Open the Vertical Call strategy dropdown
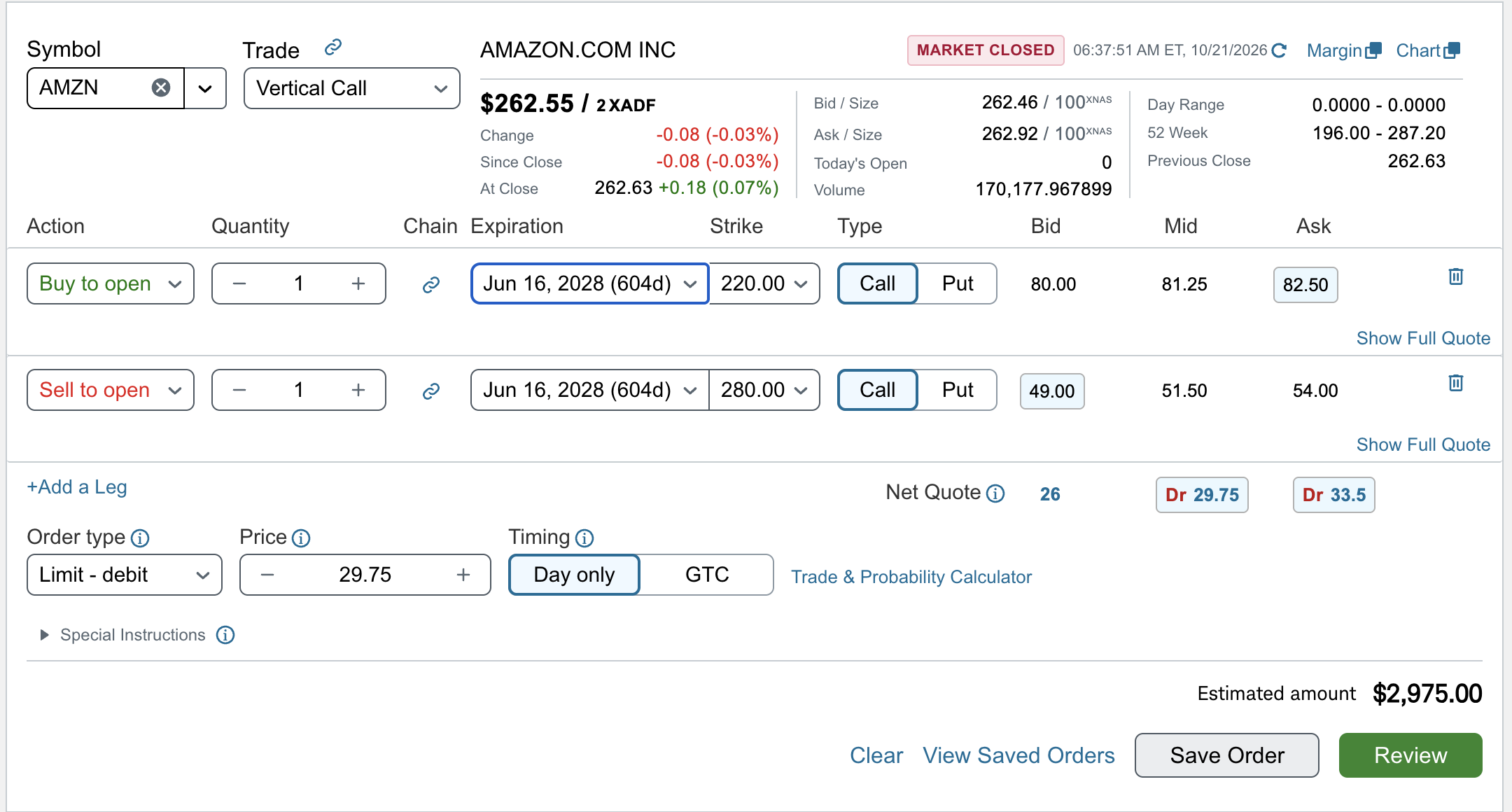This screenshot has width=1512, height=812. [351, 88]
